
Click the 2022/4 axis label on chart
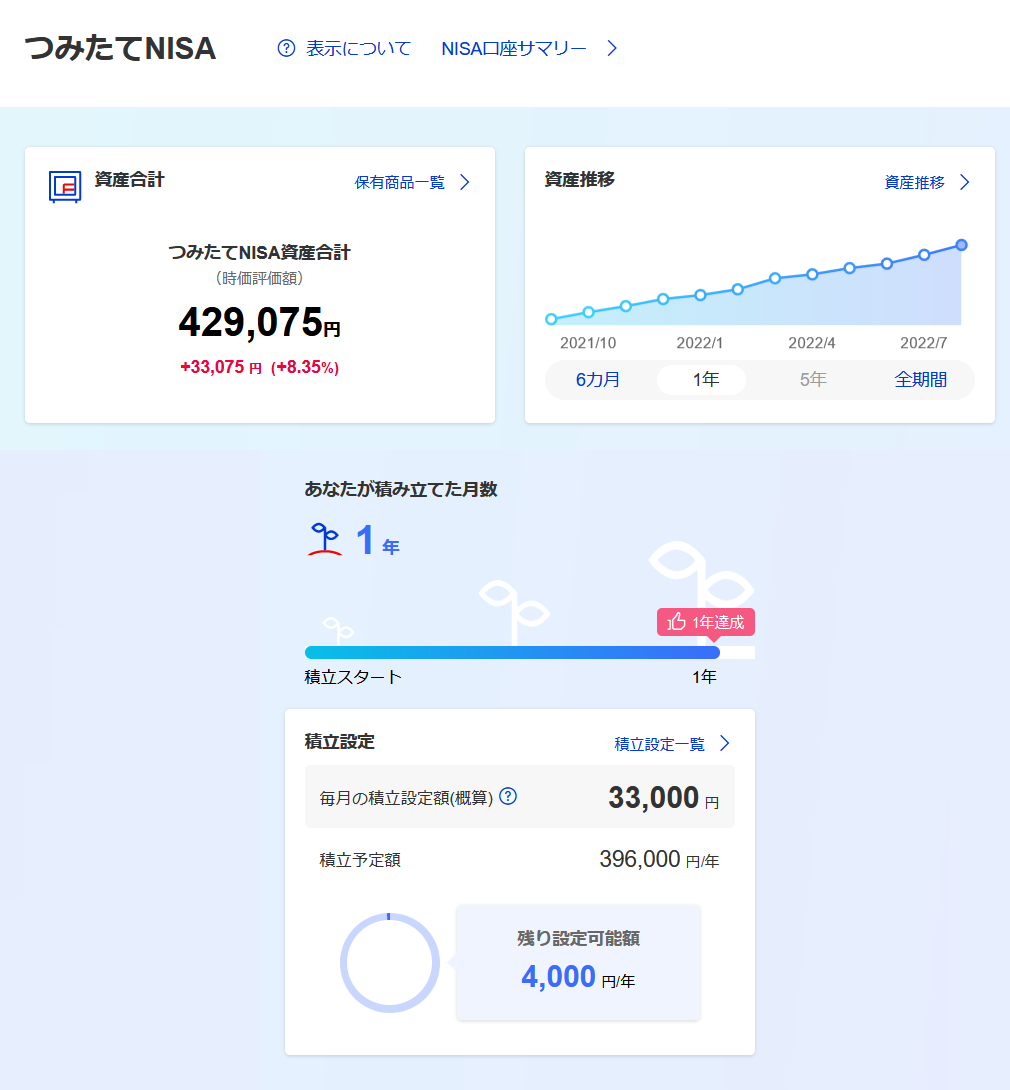[x=812, y=343]
